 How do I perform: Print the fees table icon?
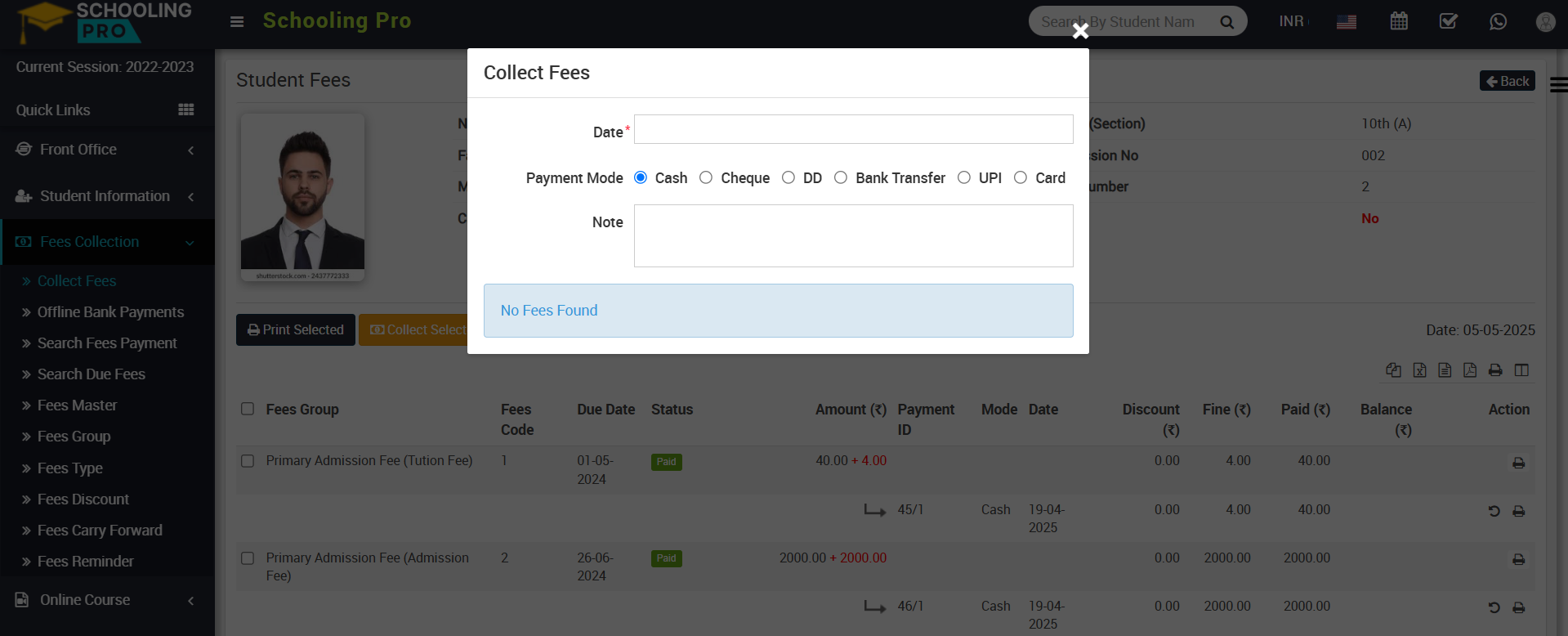1495,370
